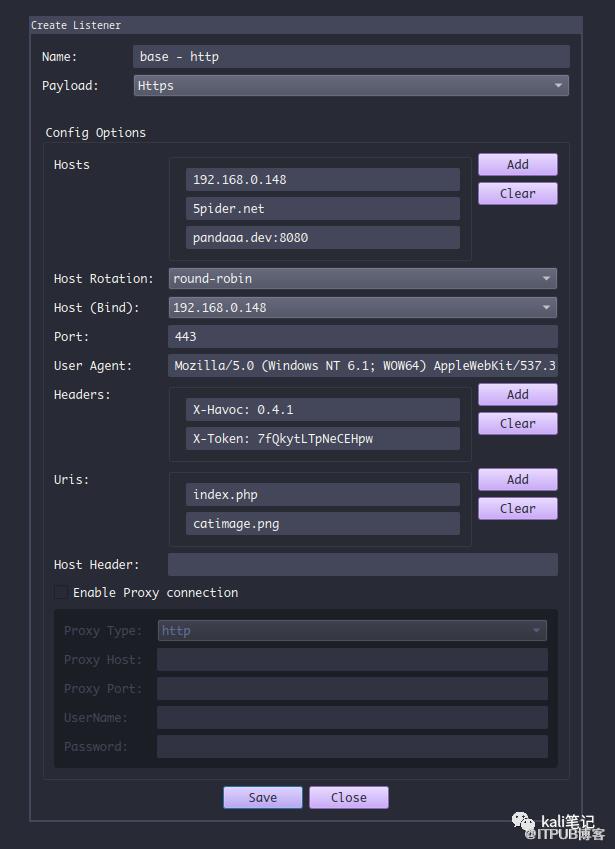Select the X-Token header entry
The height and width of the screenshot is (849, 615).
pos(322,439)
